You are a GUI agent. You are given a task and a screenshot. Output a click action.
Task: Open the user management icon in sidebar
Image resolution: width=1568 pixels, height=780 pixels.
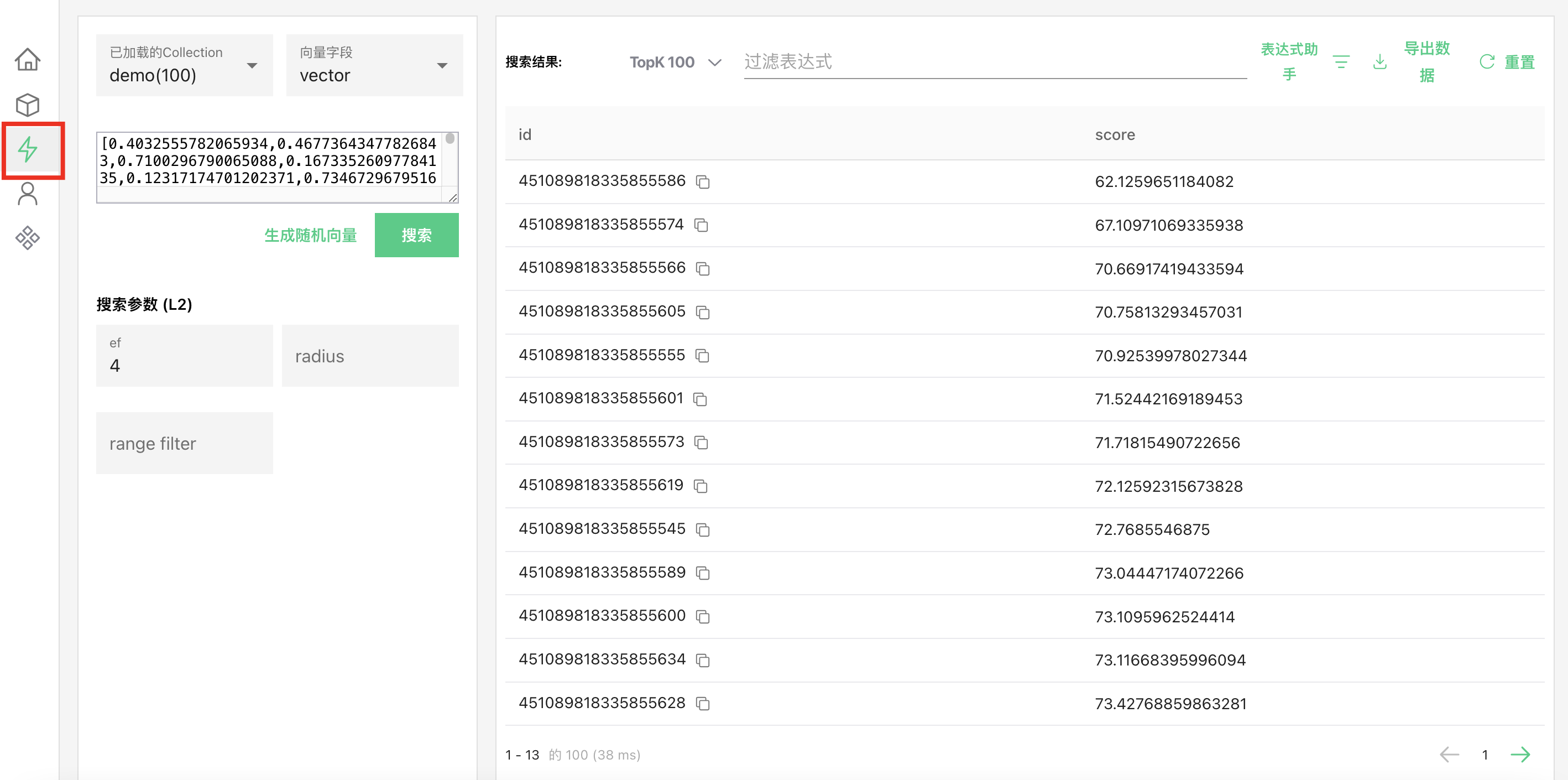28,194
